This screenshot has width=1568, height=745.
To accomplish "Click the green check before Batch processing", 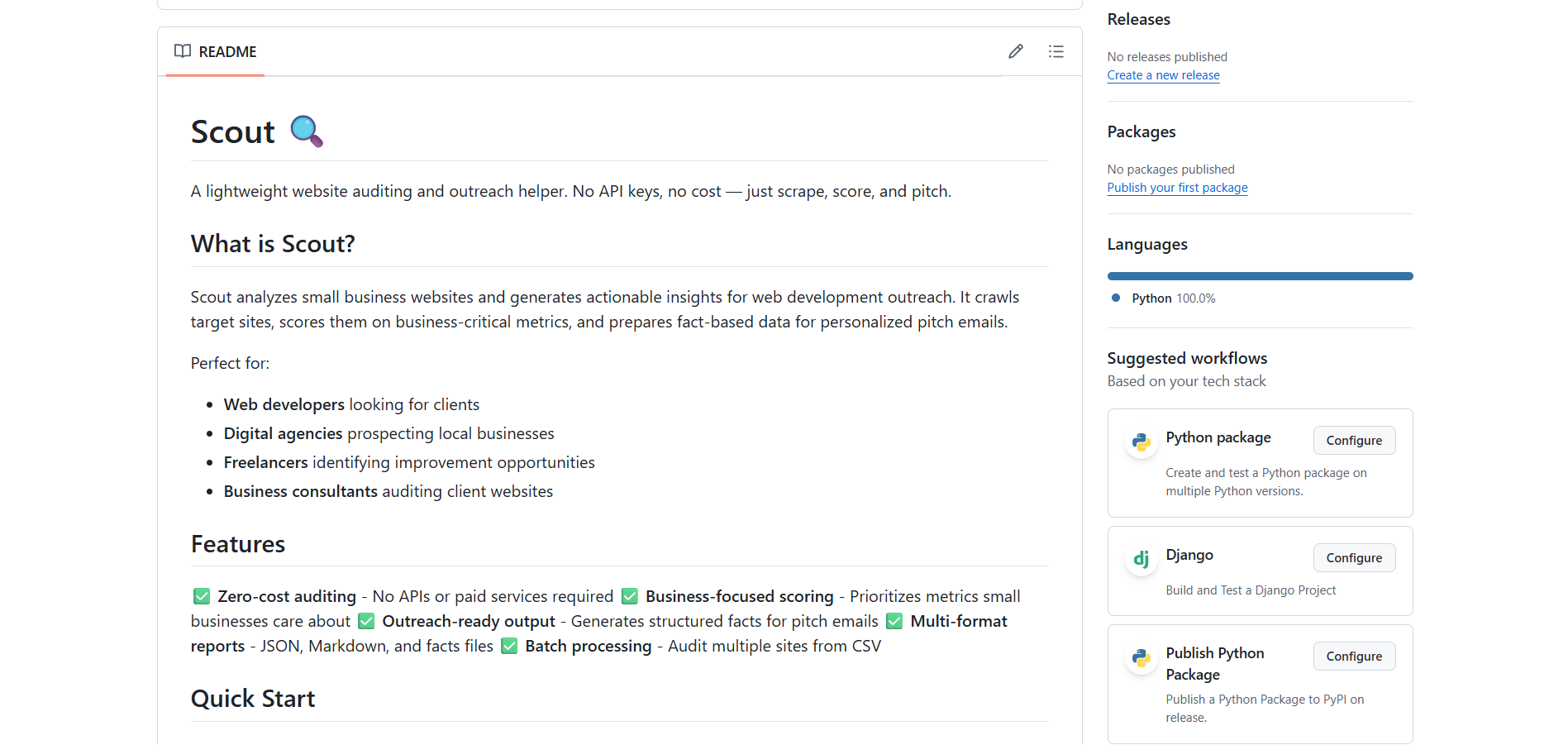I will point(509,646).
